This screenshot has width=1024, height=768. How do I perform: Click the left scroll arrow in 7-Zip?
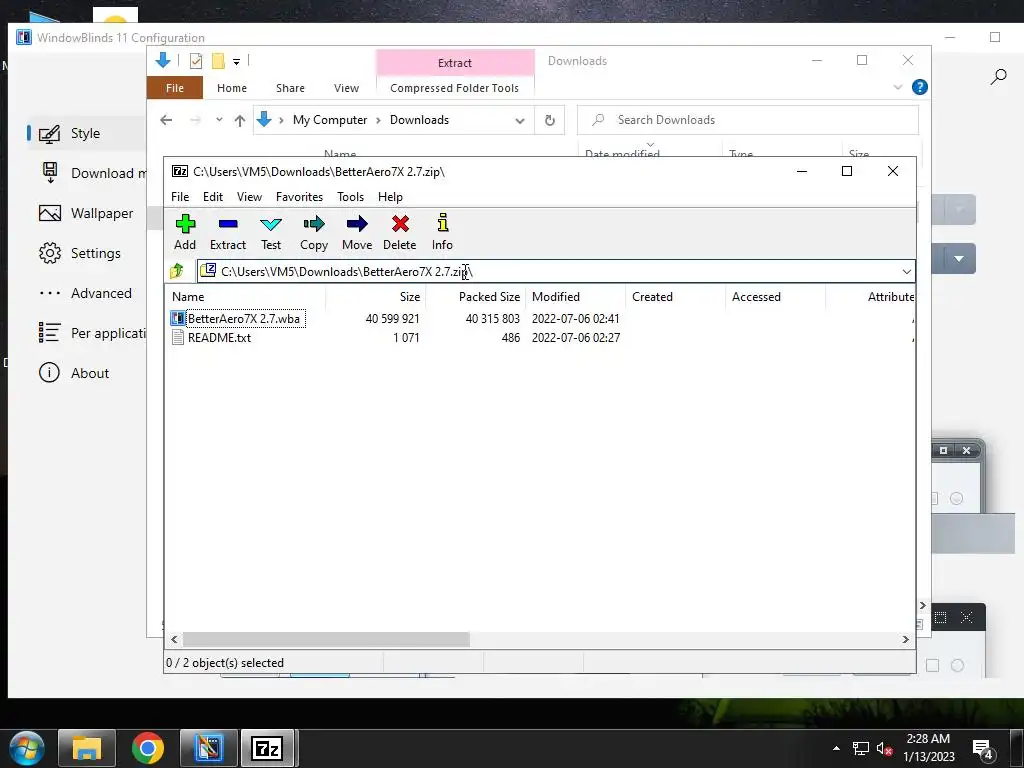click(x=174, y=639)
